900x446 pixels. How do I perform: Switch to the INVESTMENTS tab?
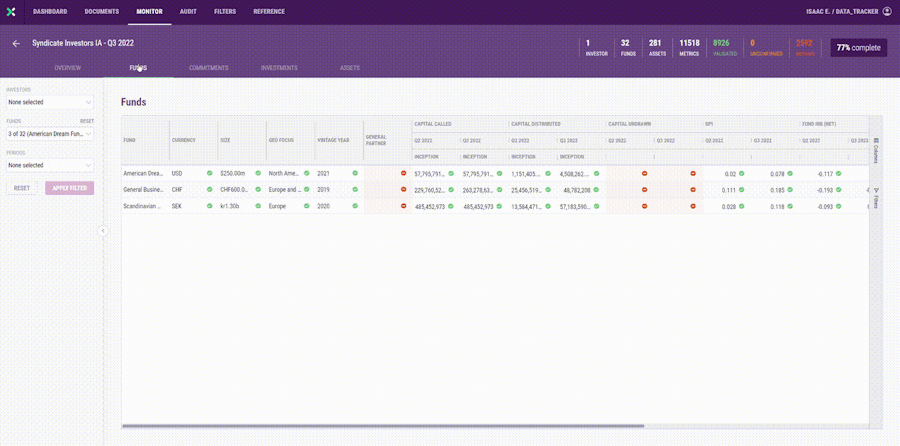(x=279, y=68)
